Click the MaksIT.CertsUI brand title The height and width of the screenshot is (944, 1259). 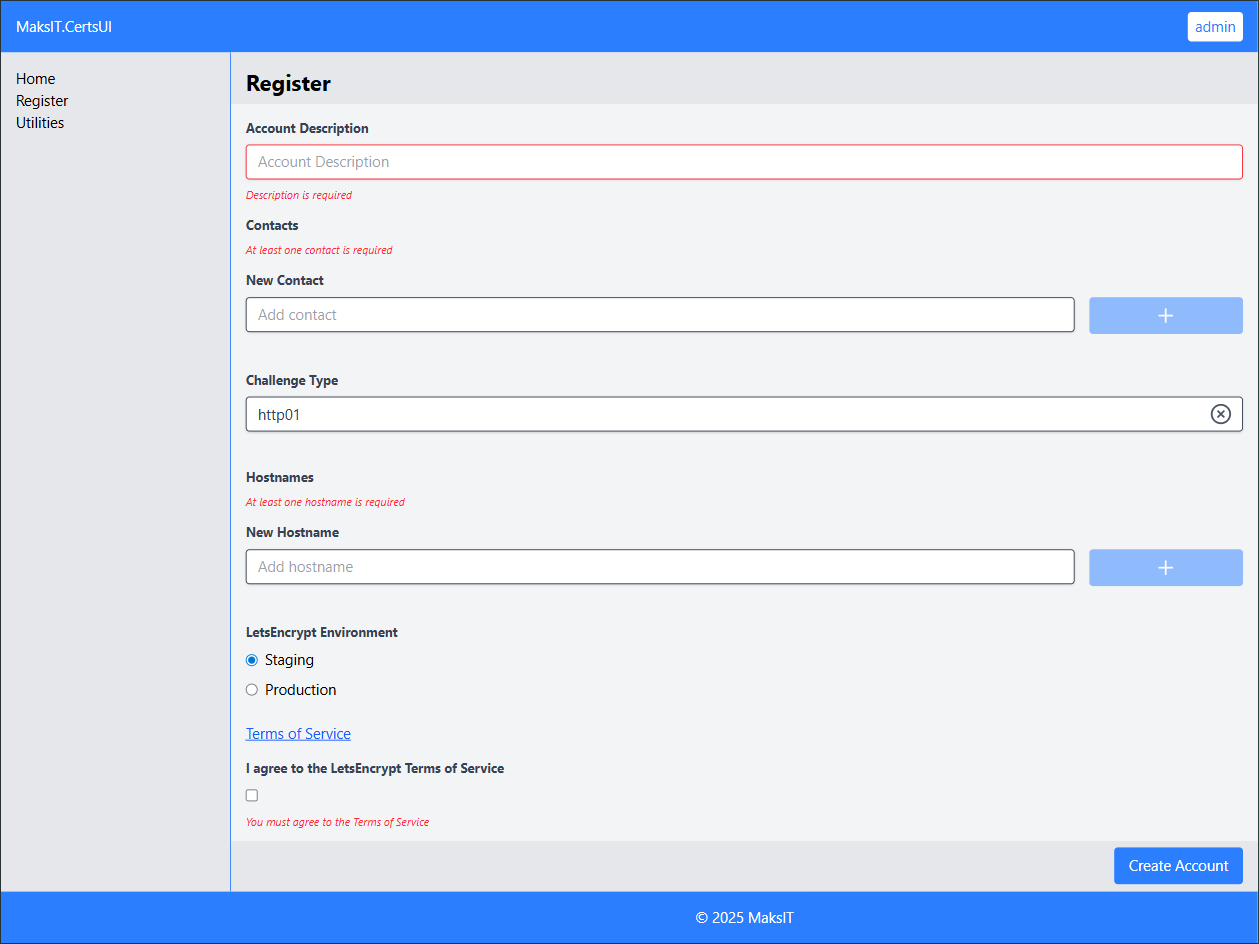click(63, 26)
